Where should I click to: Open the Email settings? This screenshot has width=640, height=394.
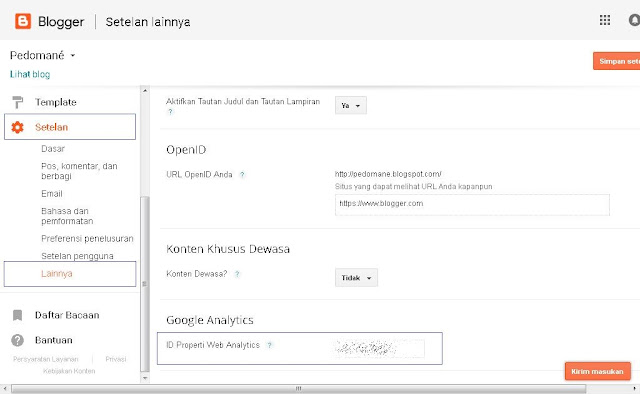[x=52, y=194]
